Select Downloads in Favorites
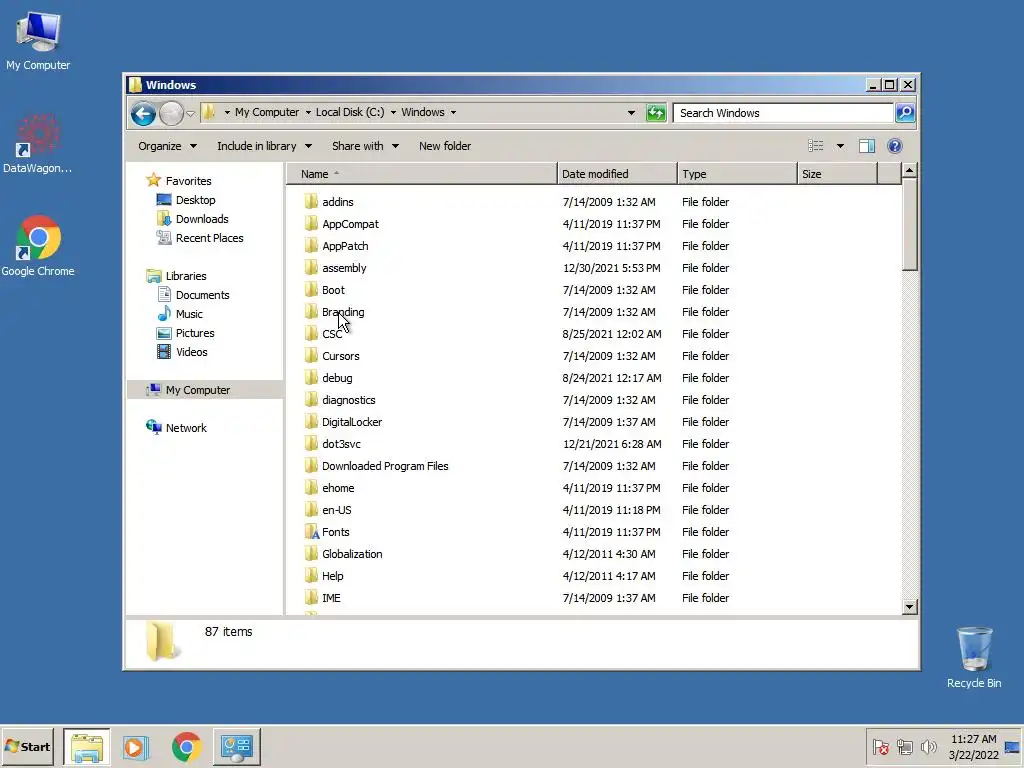Viewport: 1024px width, 768px height. pos(202,219)
